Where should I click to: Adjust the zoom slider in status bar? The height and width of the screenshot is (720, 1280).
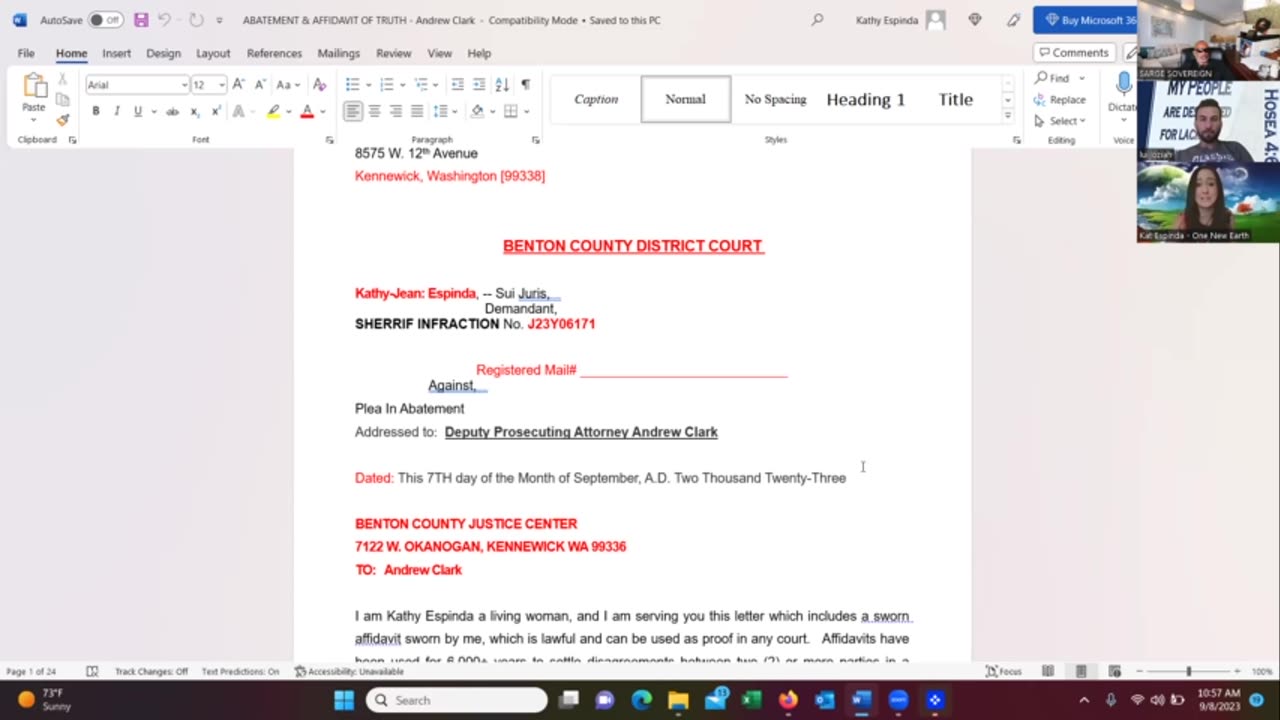point(1188,671)
